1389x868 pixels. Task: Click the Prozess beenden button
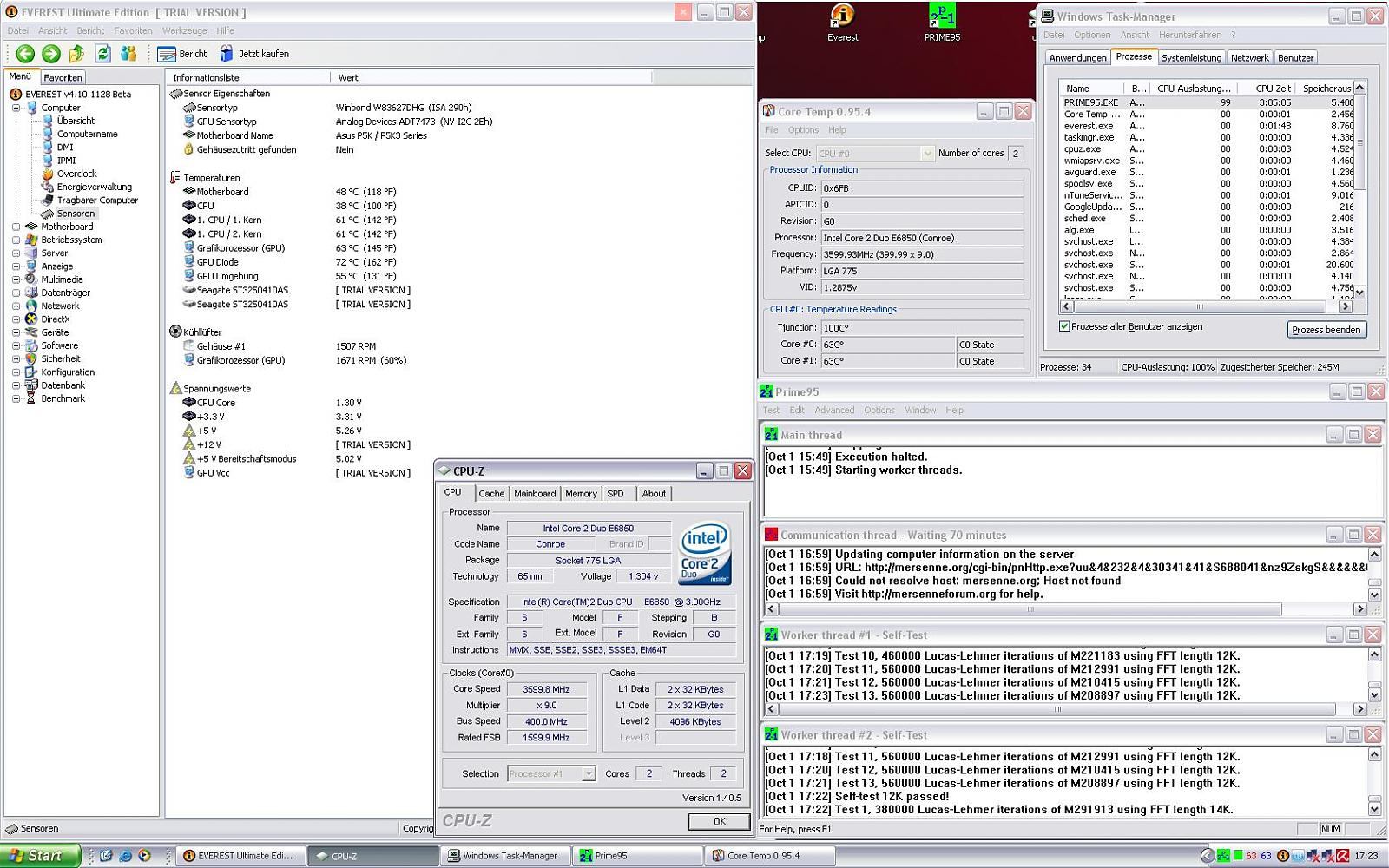point(1326,330)
